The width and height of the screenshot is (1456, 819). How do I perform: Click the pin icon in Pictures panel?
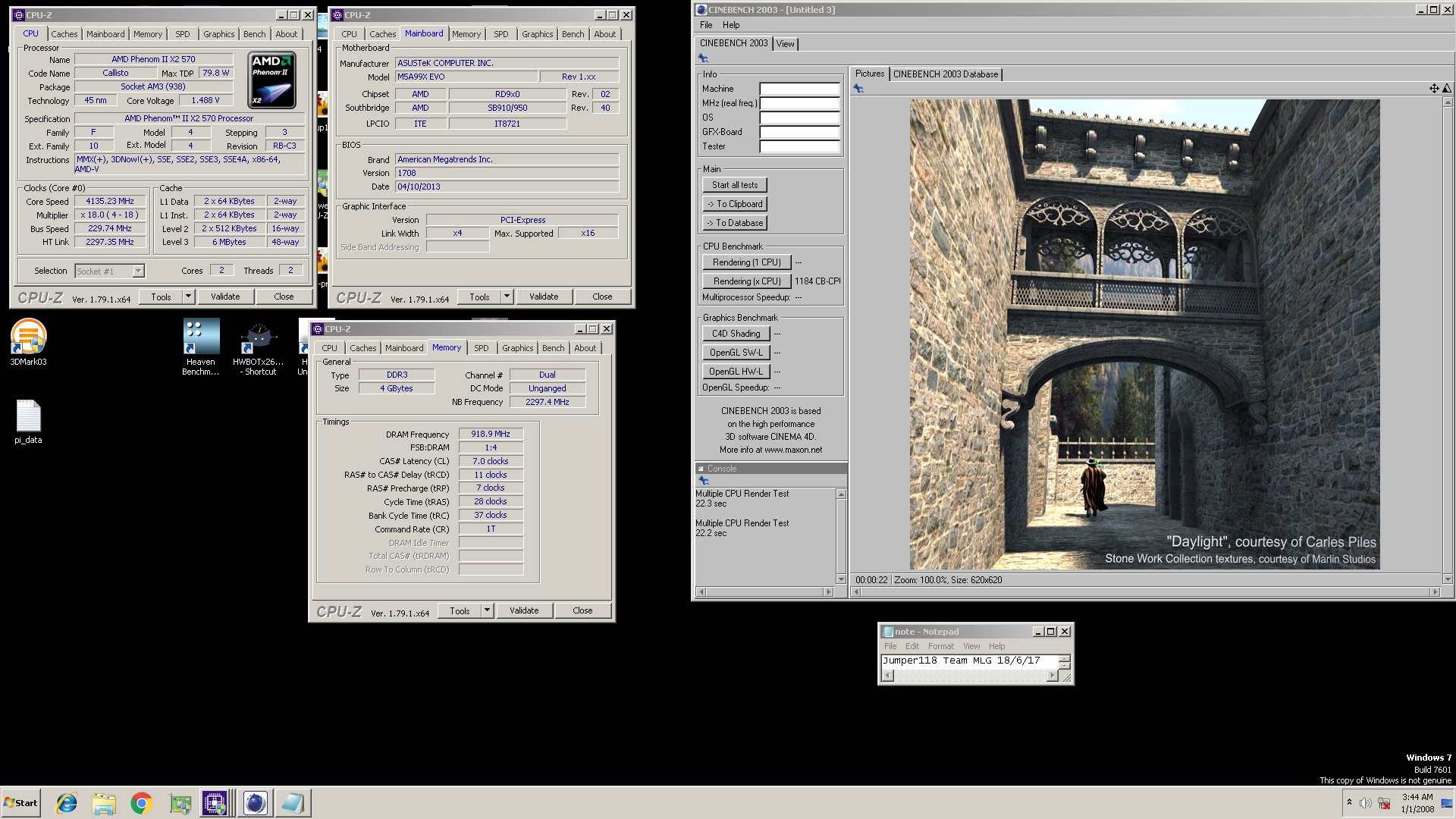coord(858,89)
